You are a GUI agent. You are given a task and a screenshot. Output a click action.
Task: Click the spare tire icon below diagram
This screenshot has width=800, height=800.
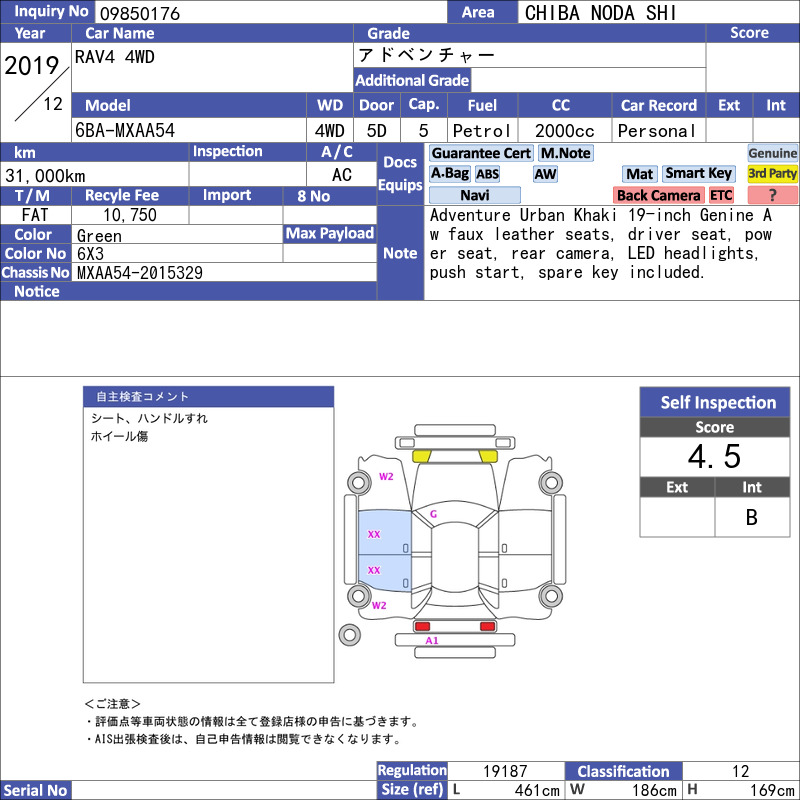[x=349, y=635]
